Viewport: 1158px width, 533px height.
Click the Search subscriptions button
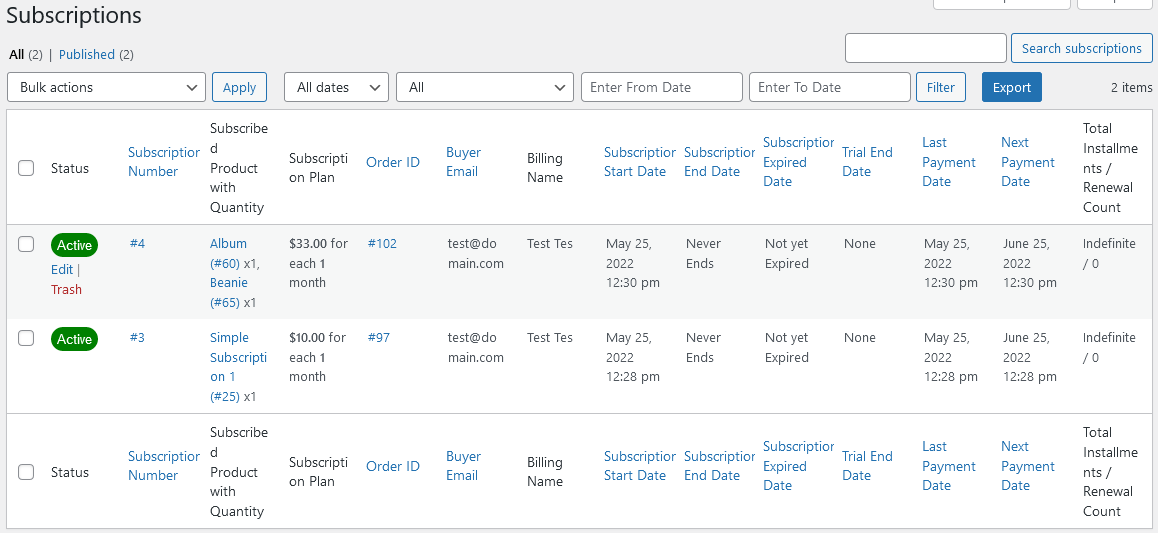point(1081,48)
